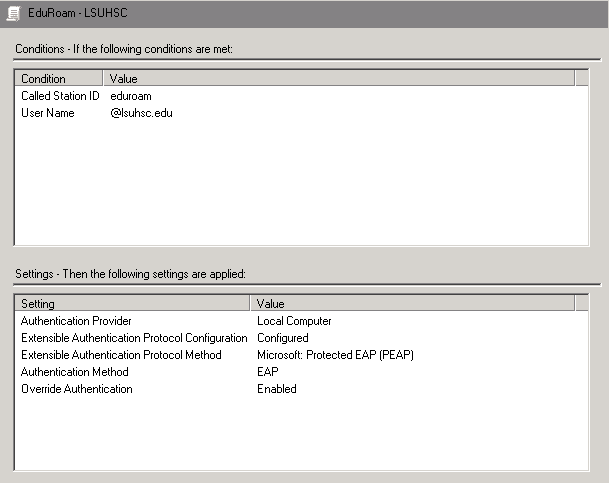Click the Microsoft: Protected EAP (PEAP) value
The image size is (610, 483).
click(335, 355)
